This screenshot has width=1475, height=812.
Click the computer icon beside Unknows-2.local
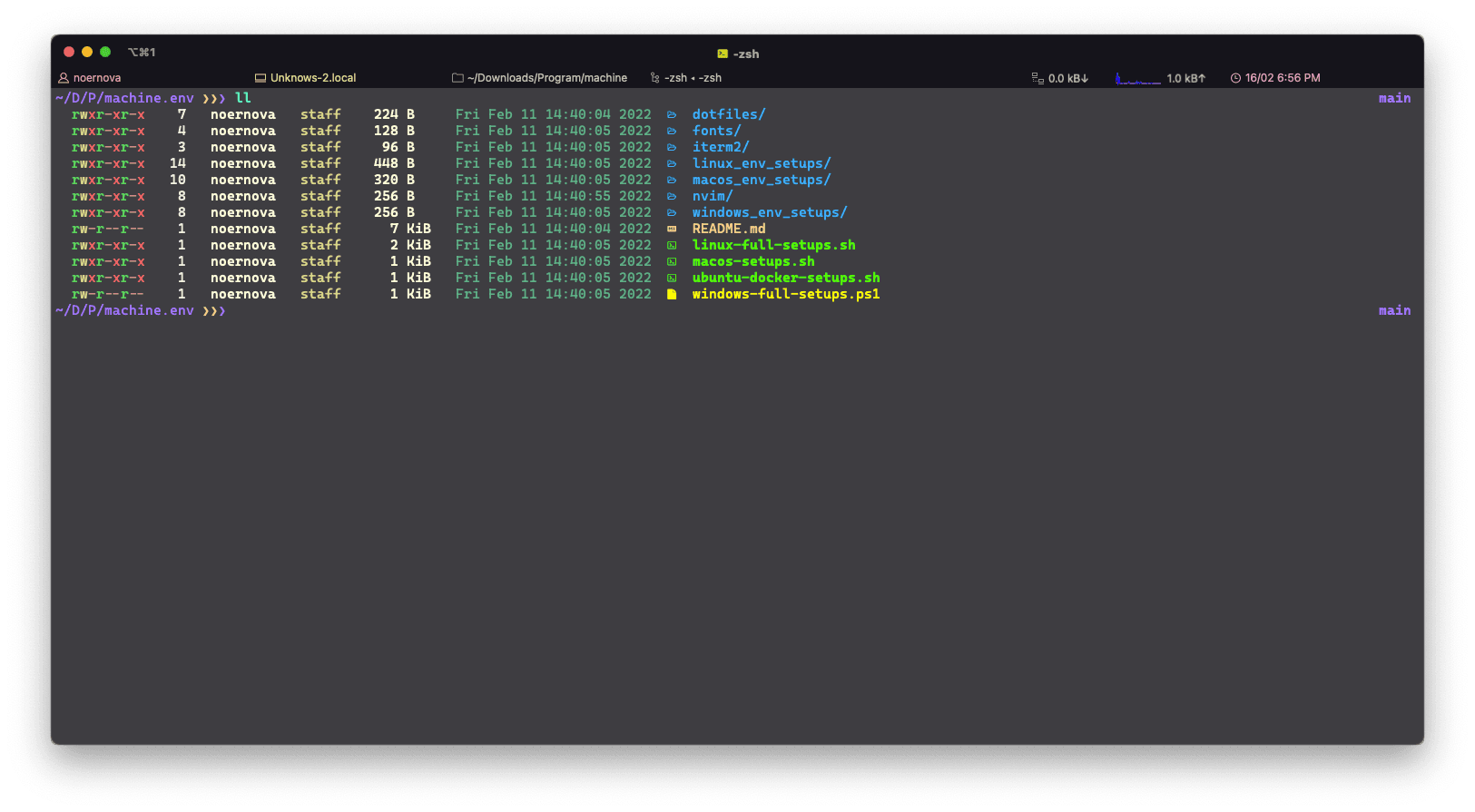(x=261, y=78)
